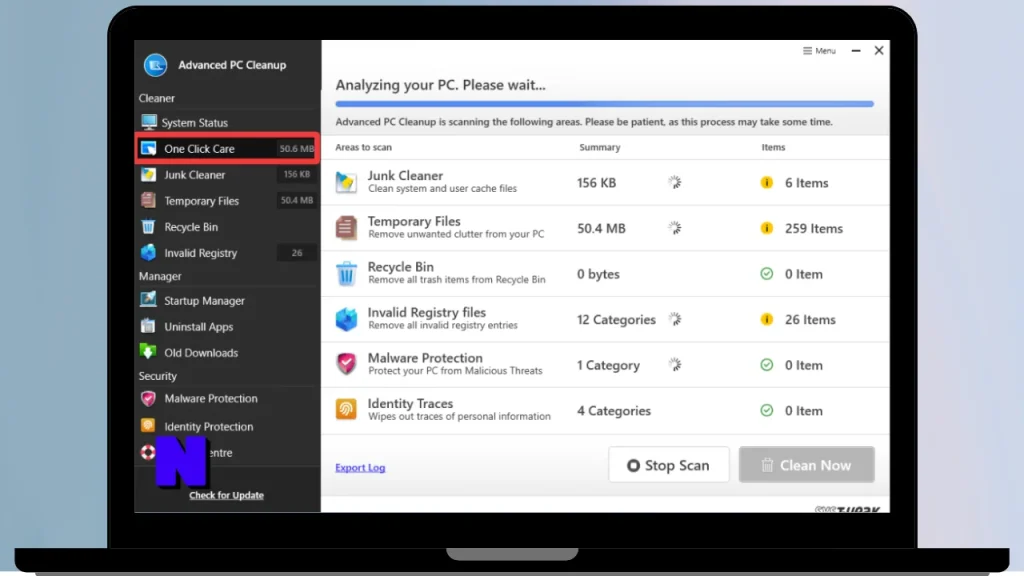Image resolution: width=1024 pixels, height=576 pixels.
Task: Click the yellow warning icon beside 6 Items
Action: point(767,182)
